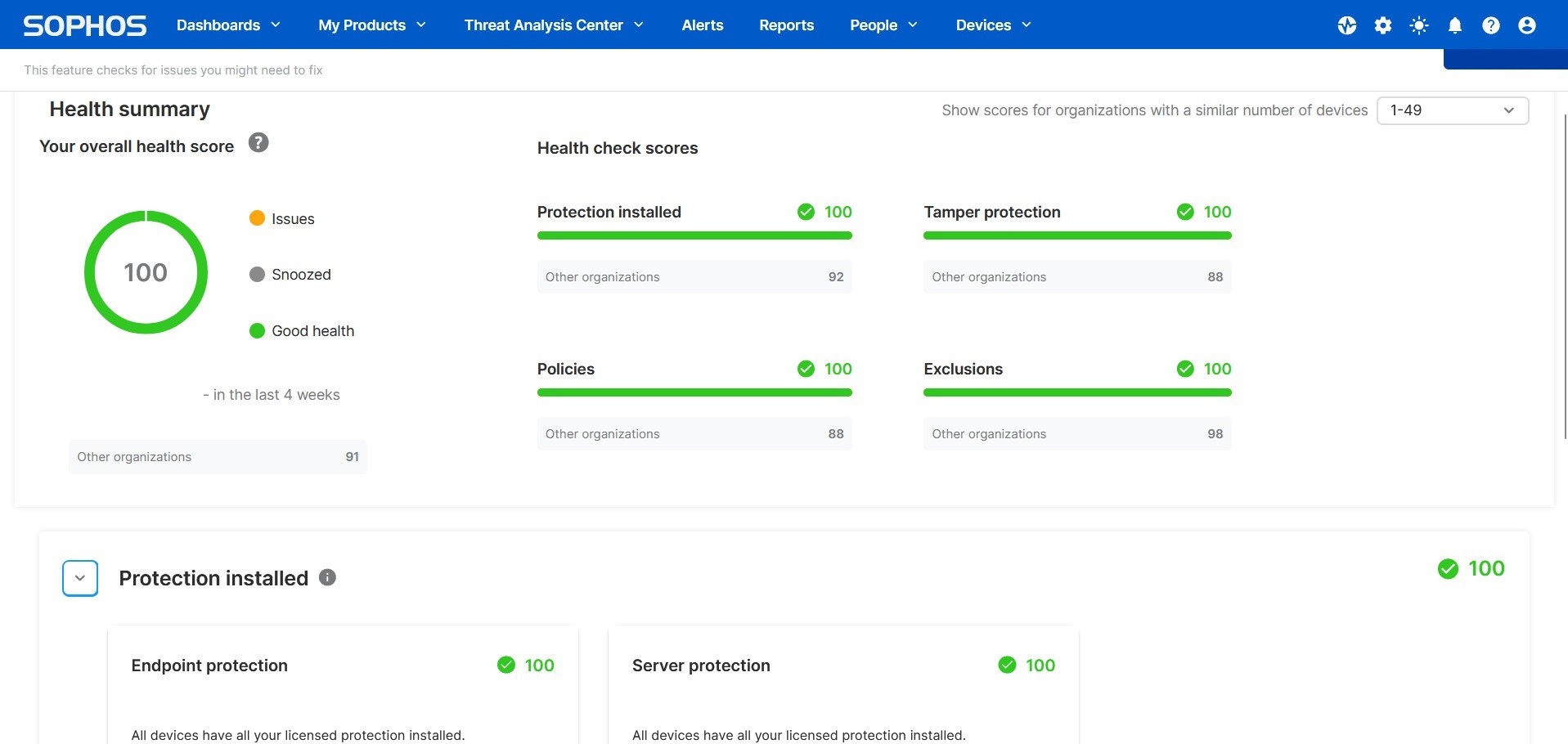Open notifications via the bell icon

(1454, 25)
